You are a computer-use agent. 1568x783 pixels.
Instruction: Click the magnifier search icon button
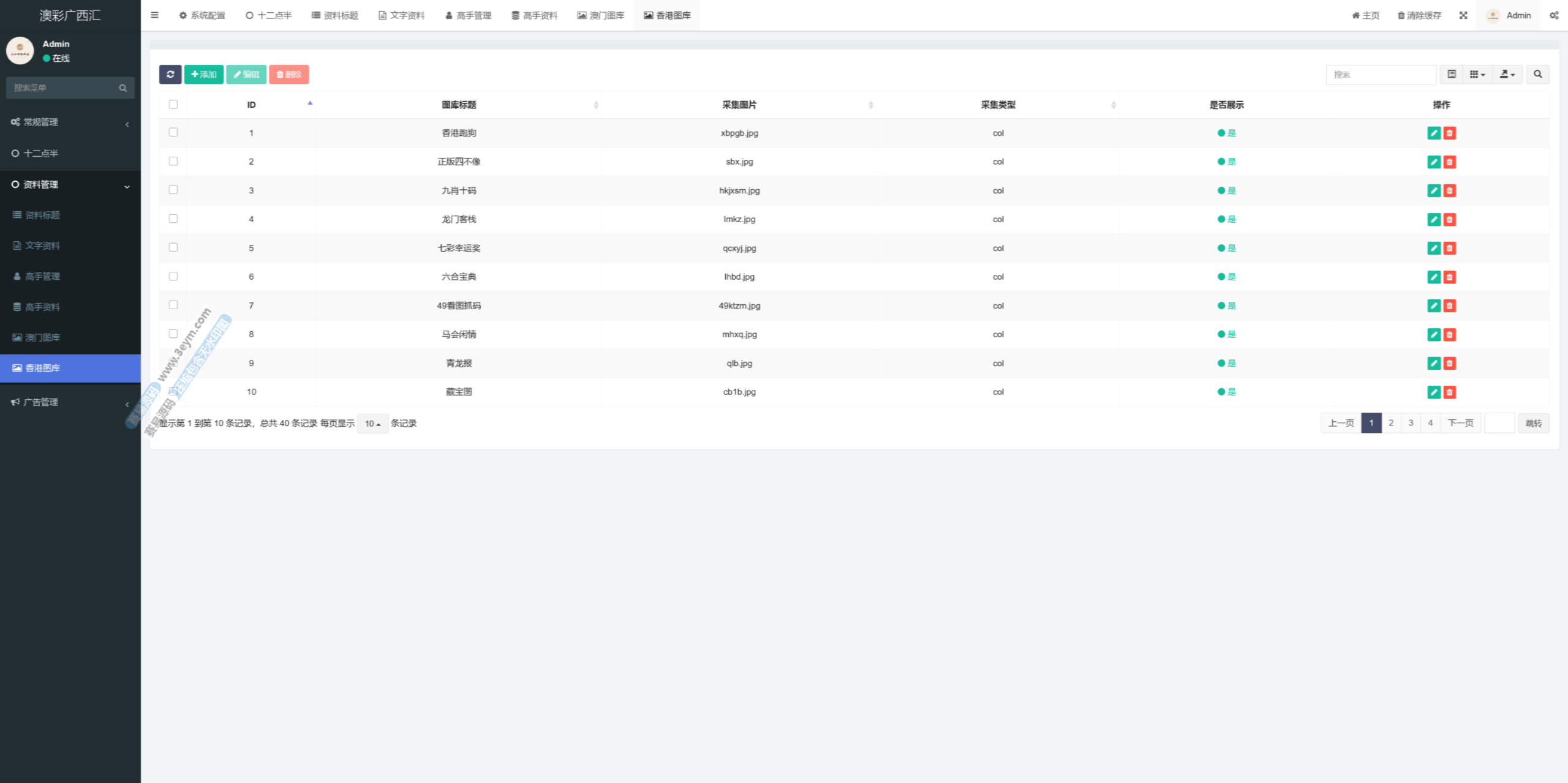coord(1537,74)
